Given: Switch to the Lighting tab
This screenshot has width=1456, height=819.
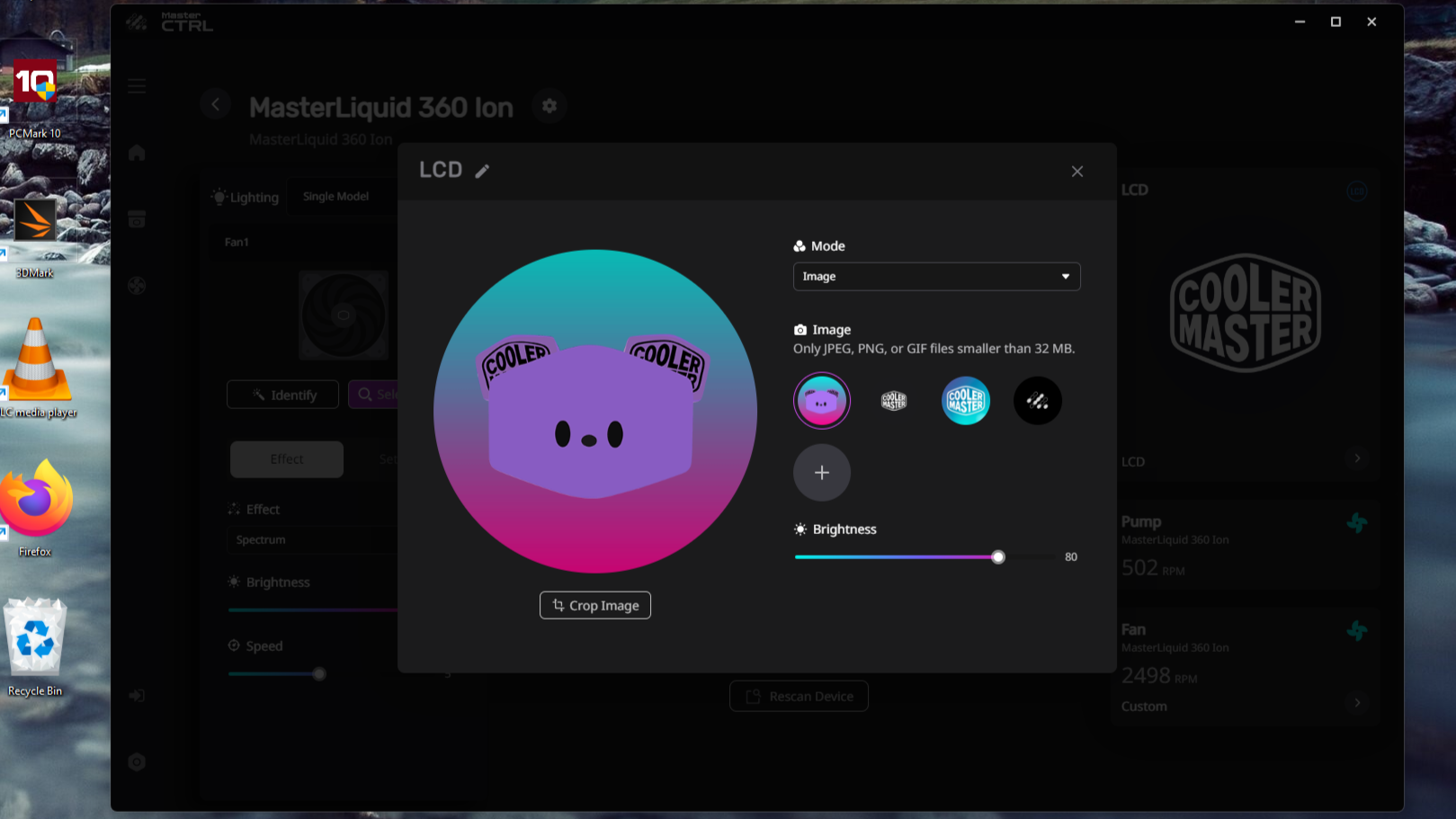Looking at the screenshot, I should point(246,197).
